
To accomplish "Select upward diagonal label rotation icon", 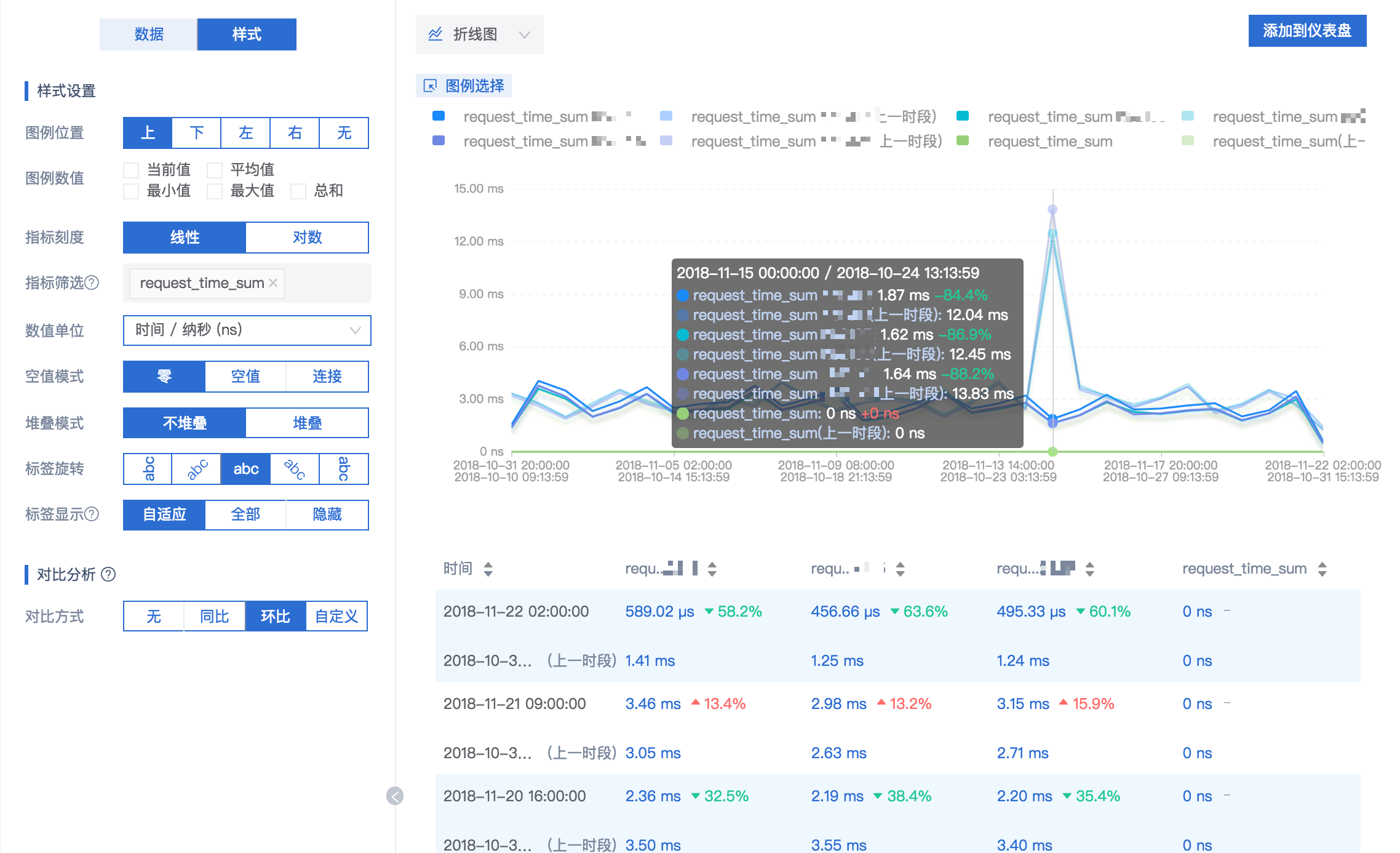I will [197, 469].
